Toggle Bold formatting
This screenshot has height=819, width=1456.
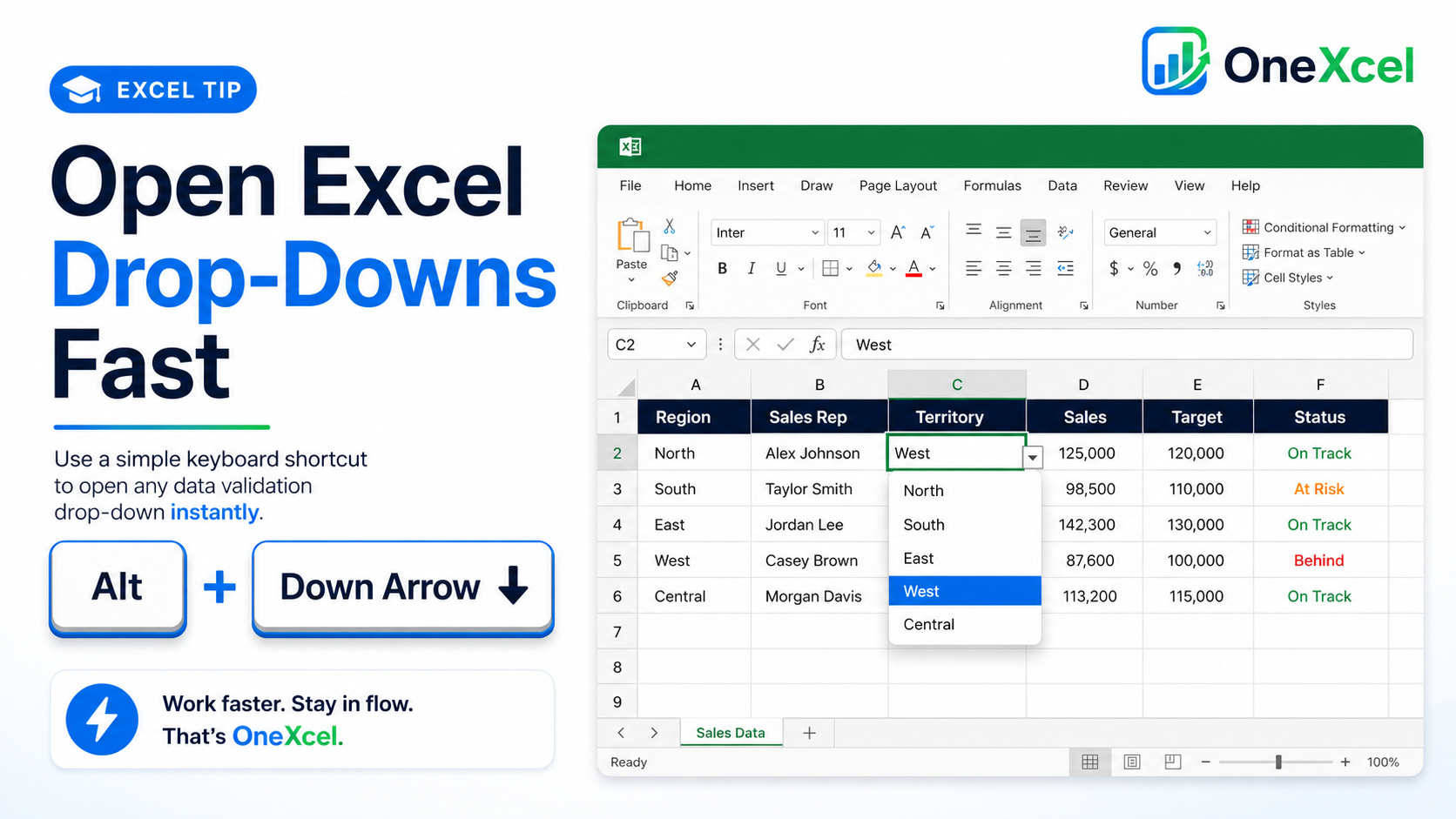tap(722, 269)
